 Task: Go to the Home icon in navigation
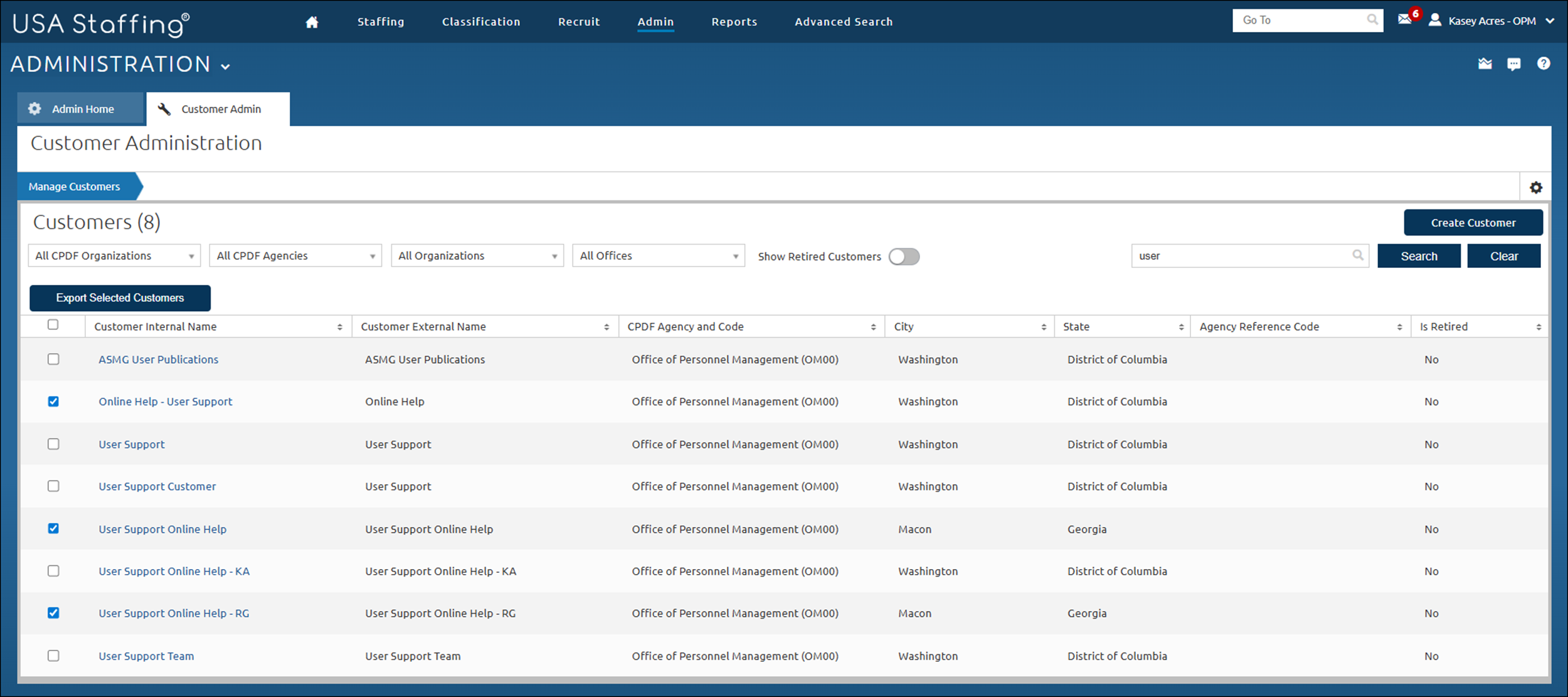tap(312, 22)
